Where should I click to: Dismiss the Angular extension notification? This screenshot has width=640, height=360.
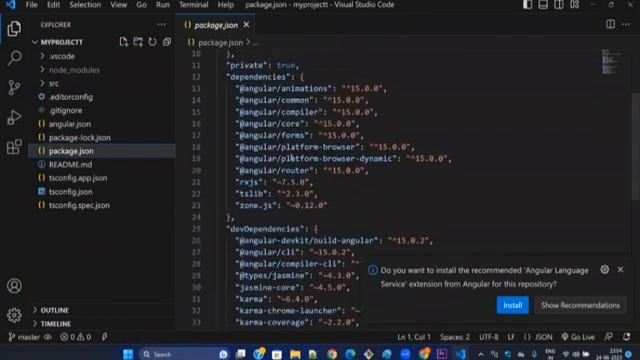click(620, 269)
